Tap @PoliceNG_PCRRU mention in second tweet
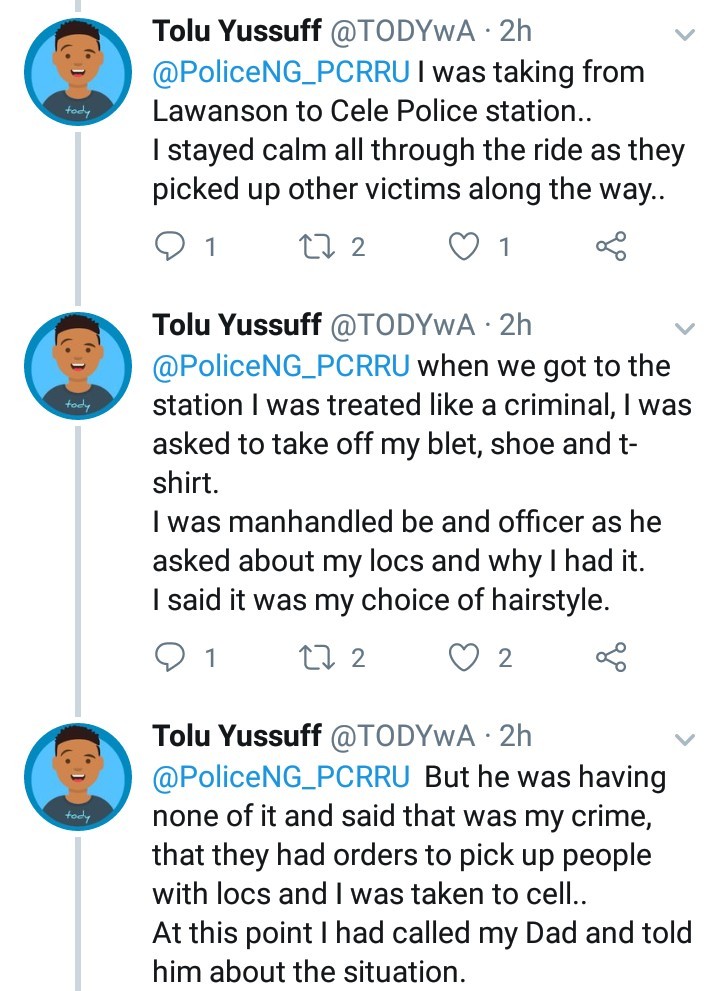 [280, 366]
